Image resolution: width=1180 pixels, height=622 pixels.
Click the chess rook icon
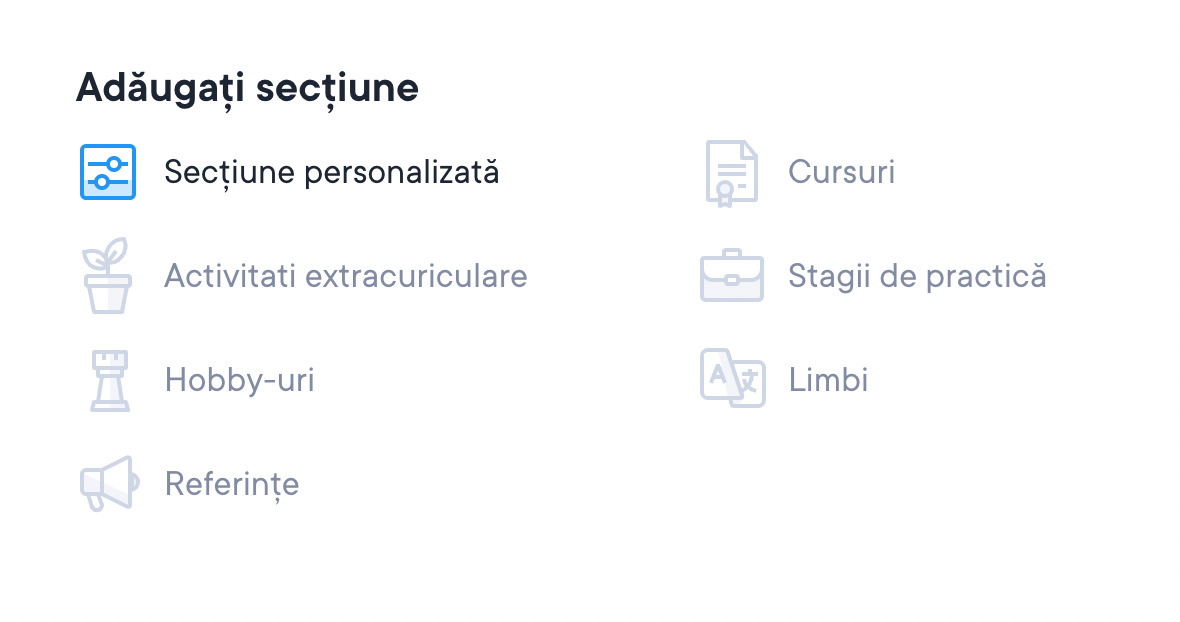tap(107, 380)
